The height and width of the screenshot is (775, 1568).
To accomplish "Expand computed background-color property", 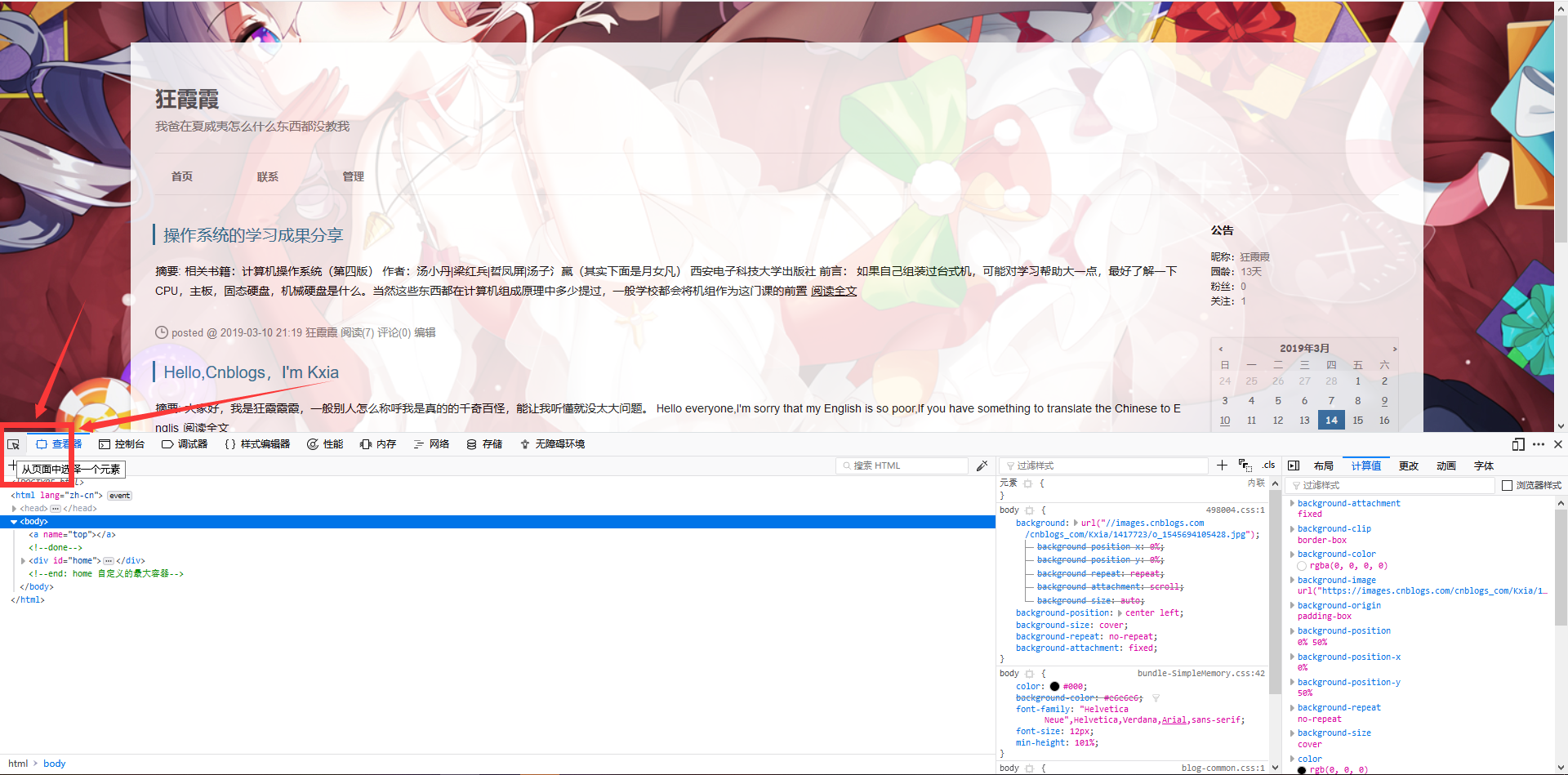I will [1292, 555].
